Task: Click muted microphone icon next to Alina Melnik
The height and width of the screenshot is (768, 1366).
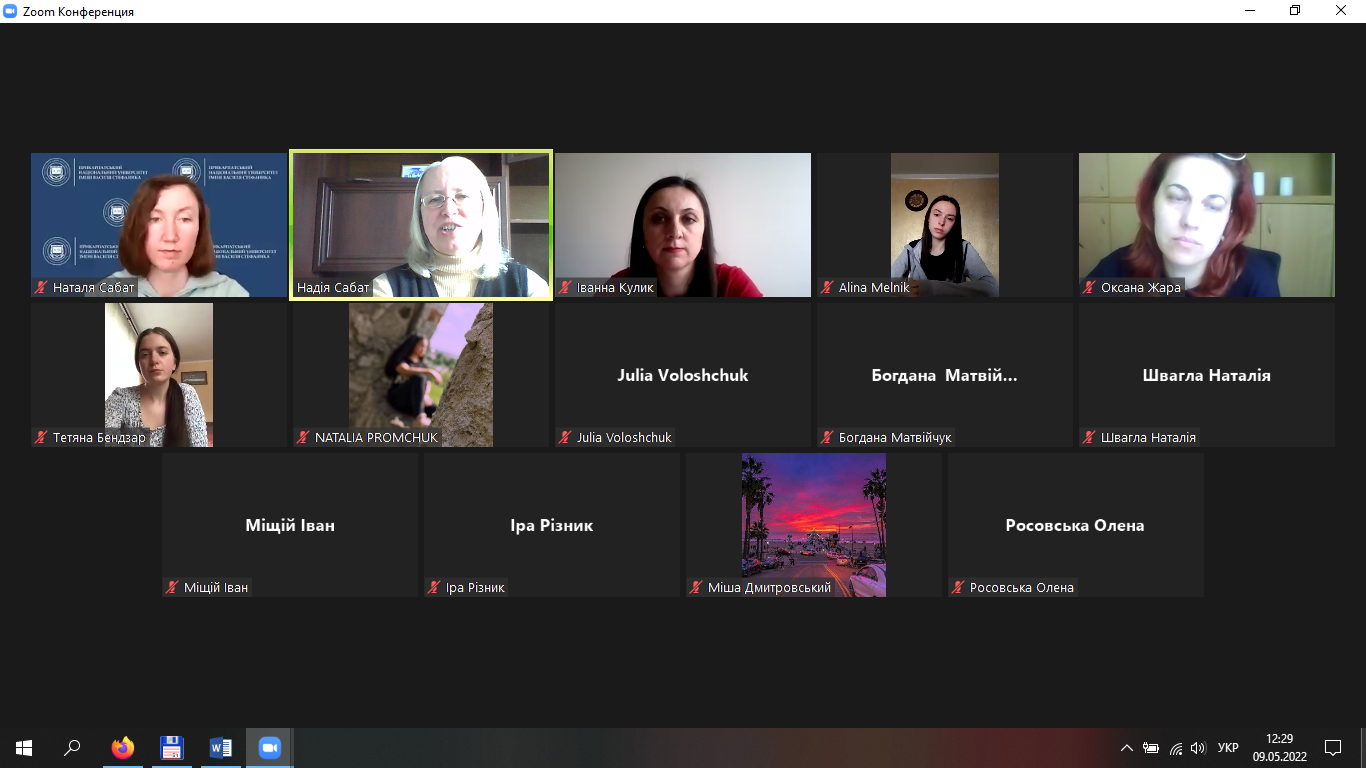Action: tap(828, 288)
